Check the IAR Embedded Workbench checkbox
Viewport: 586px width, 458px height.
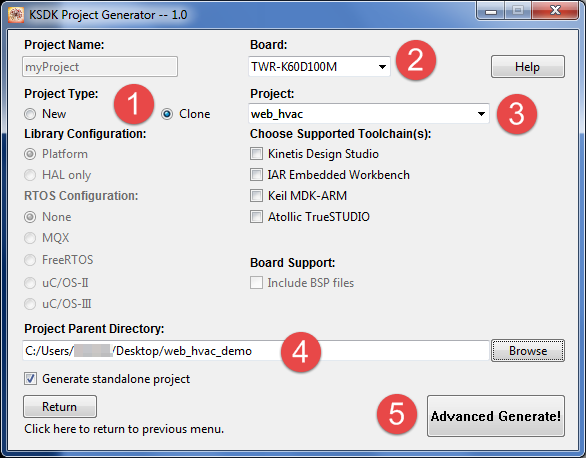point(256,174)
